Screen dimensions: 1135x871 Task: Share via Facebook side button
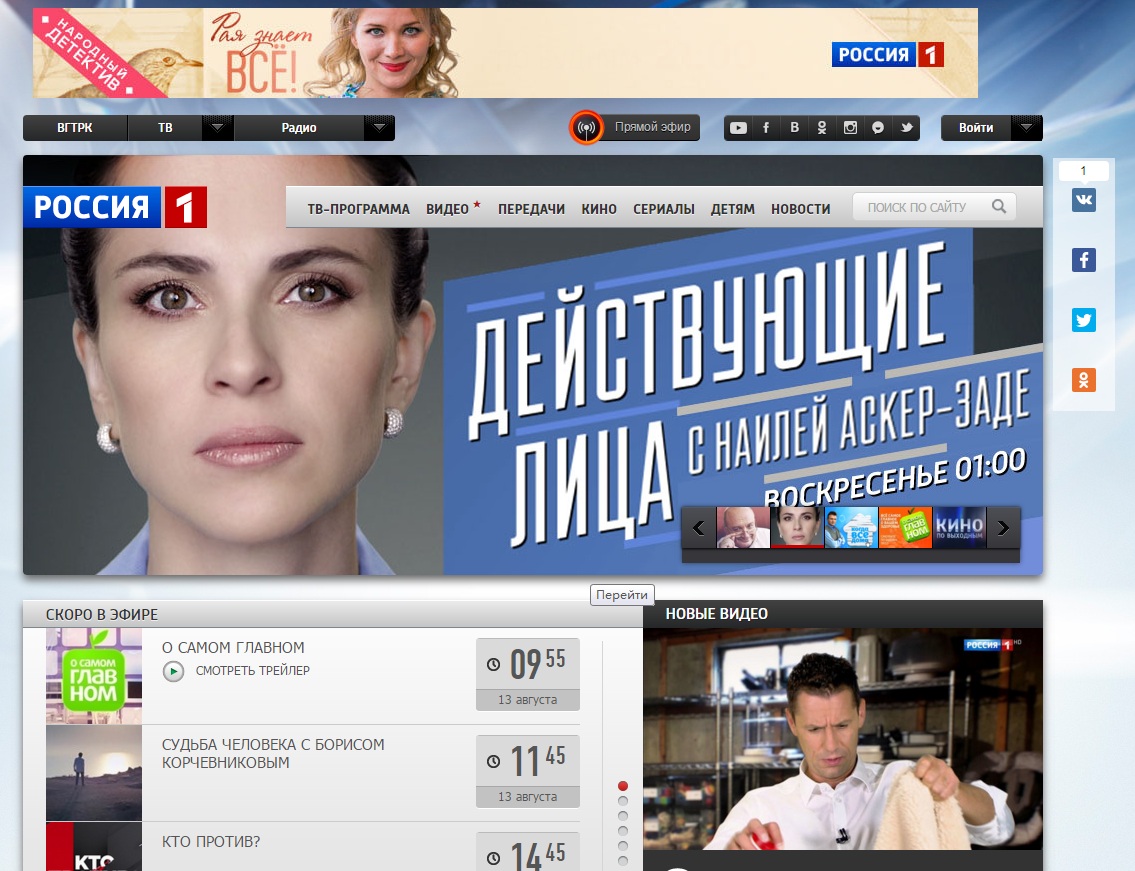coord(1084,260)
